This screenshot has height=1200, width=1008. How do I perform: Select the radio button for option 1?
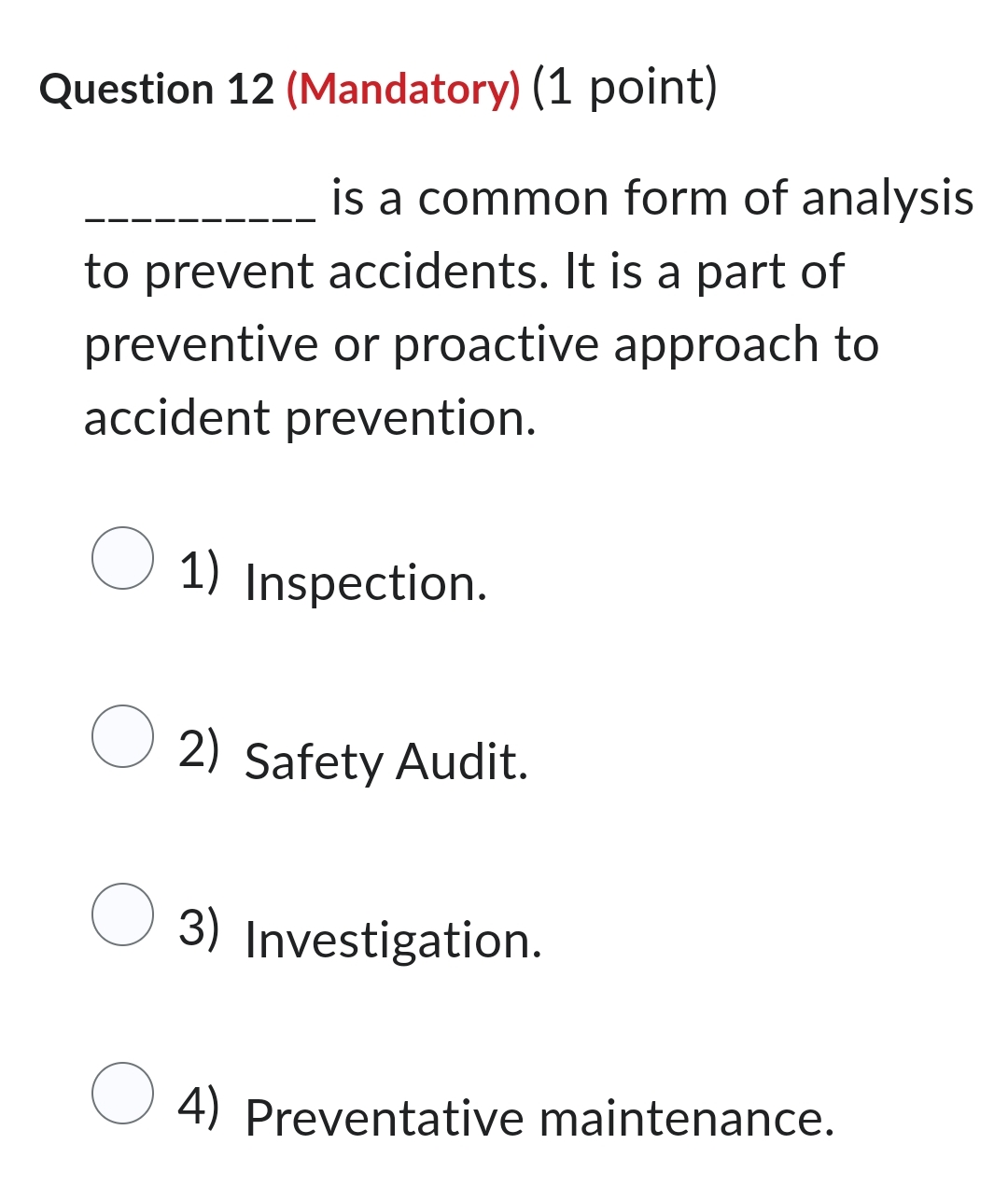pos(122,559)
